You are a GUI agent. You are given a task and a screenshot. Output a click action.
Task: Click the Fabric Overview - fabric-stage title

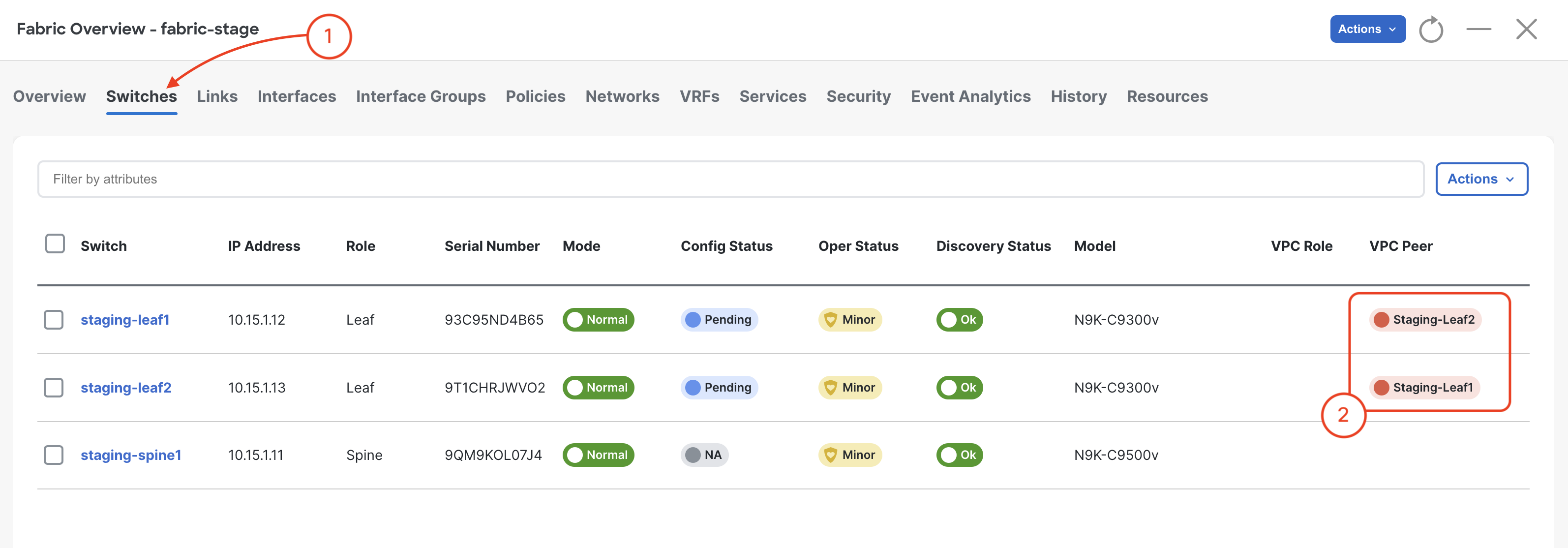click(138, 29)
